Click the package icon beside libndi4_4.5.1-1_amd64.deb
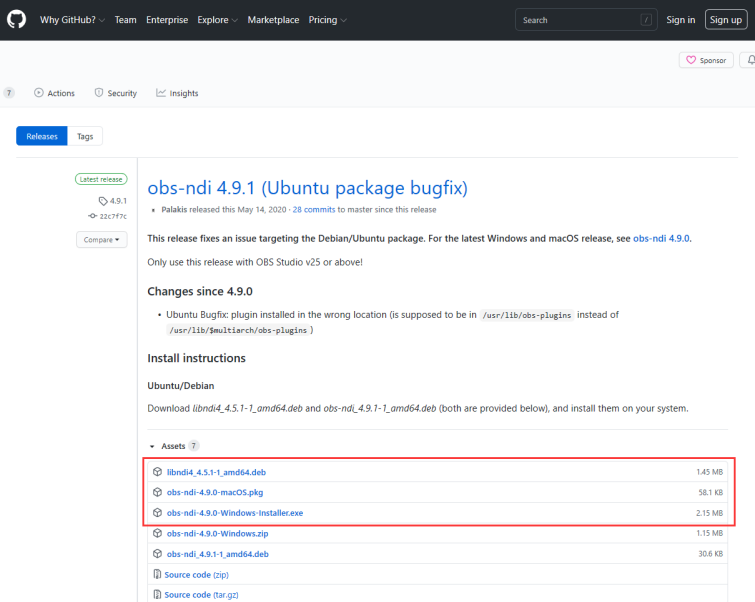The height and width of the screenshot is (602, 755). [x=157, y=472]
